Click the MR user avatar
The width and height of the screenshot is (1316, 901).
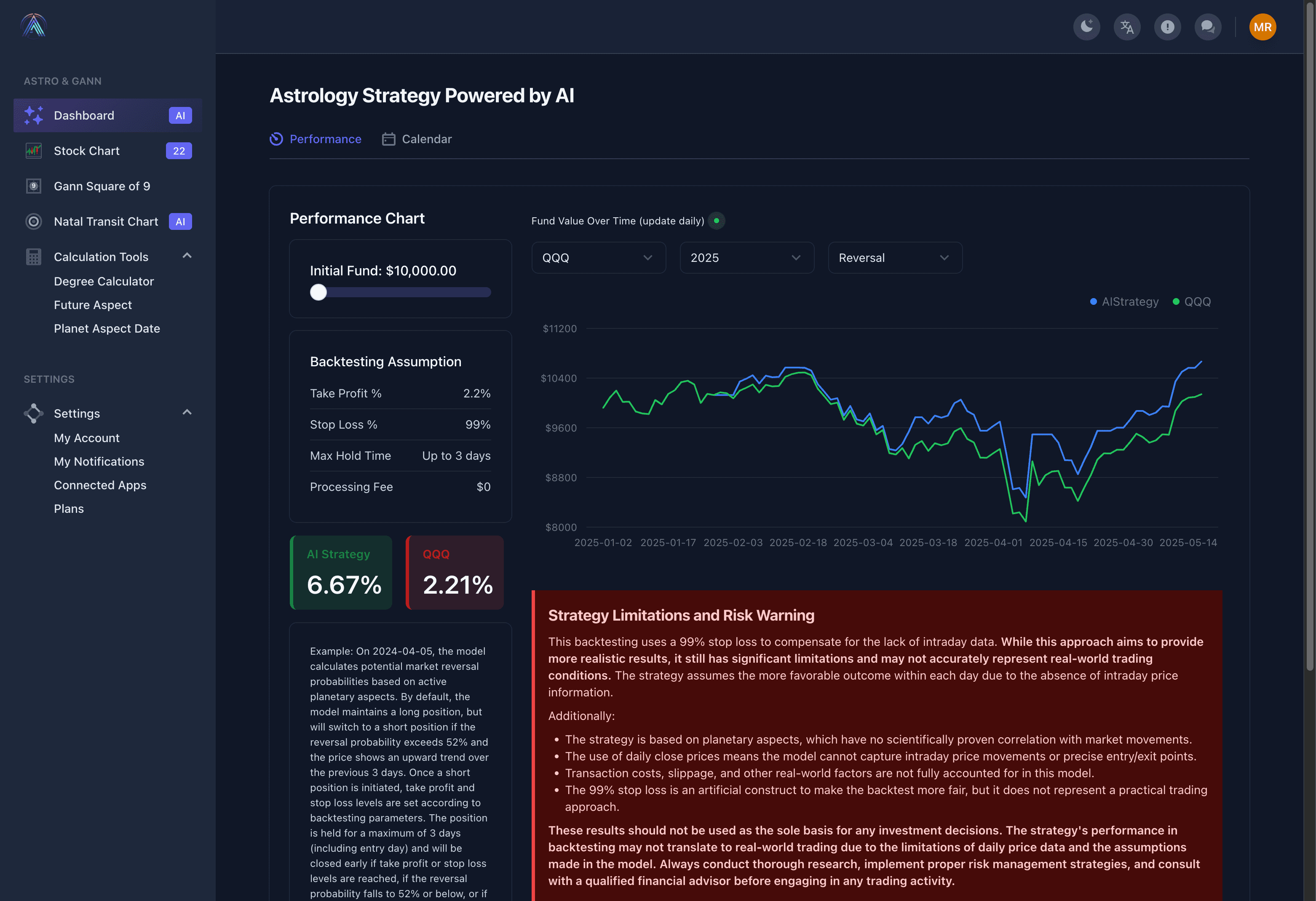tap(1262, 27)
